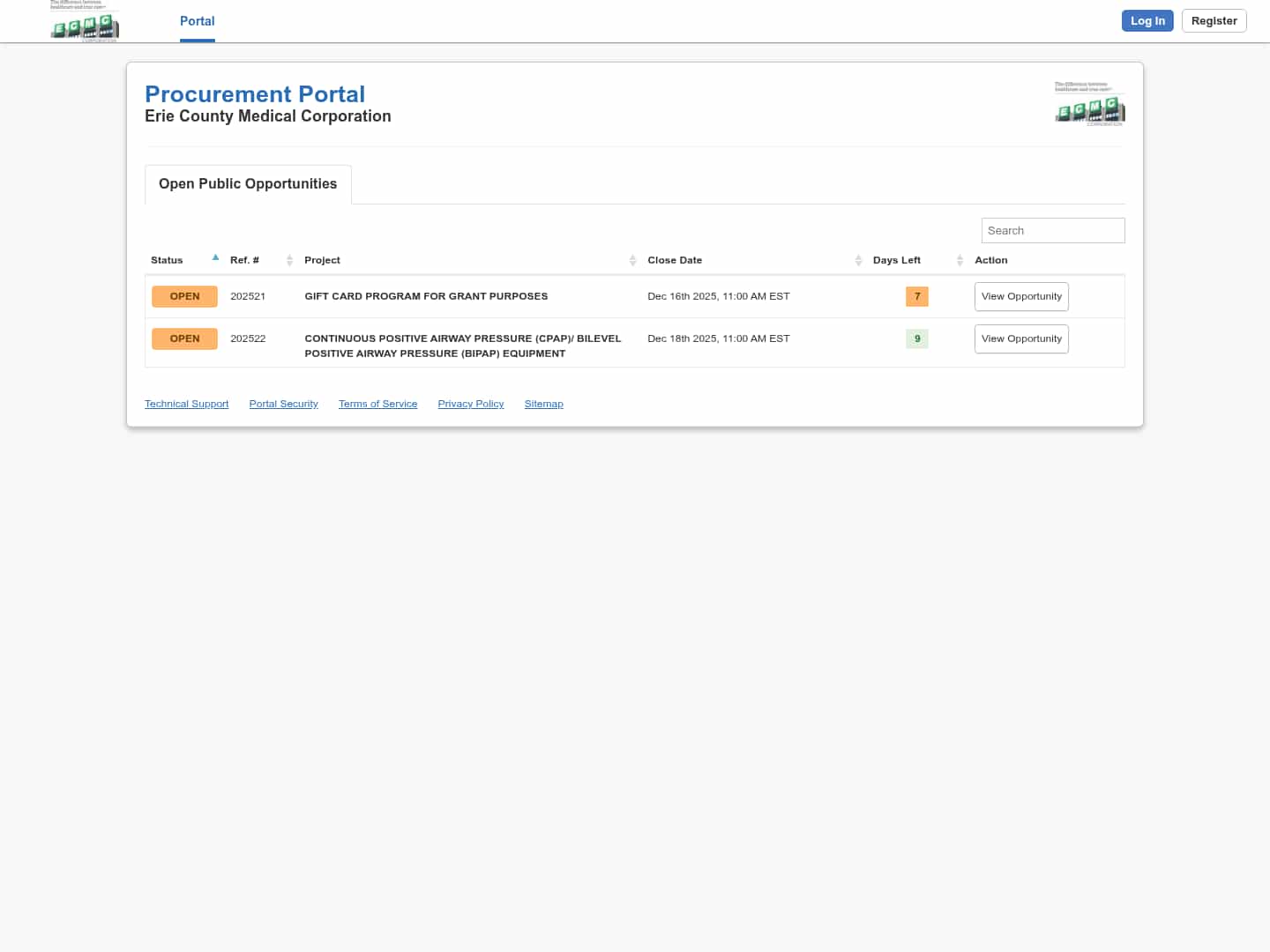View Opportunity for Gift Card Program
Image resolution: width=1270 pixels, height=952 pixels.
1021,296
